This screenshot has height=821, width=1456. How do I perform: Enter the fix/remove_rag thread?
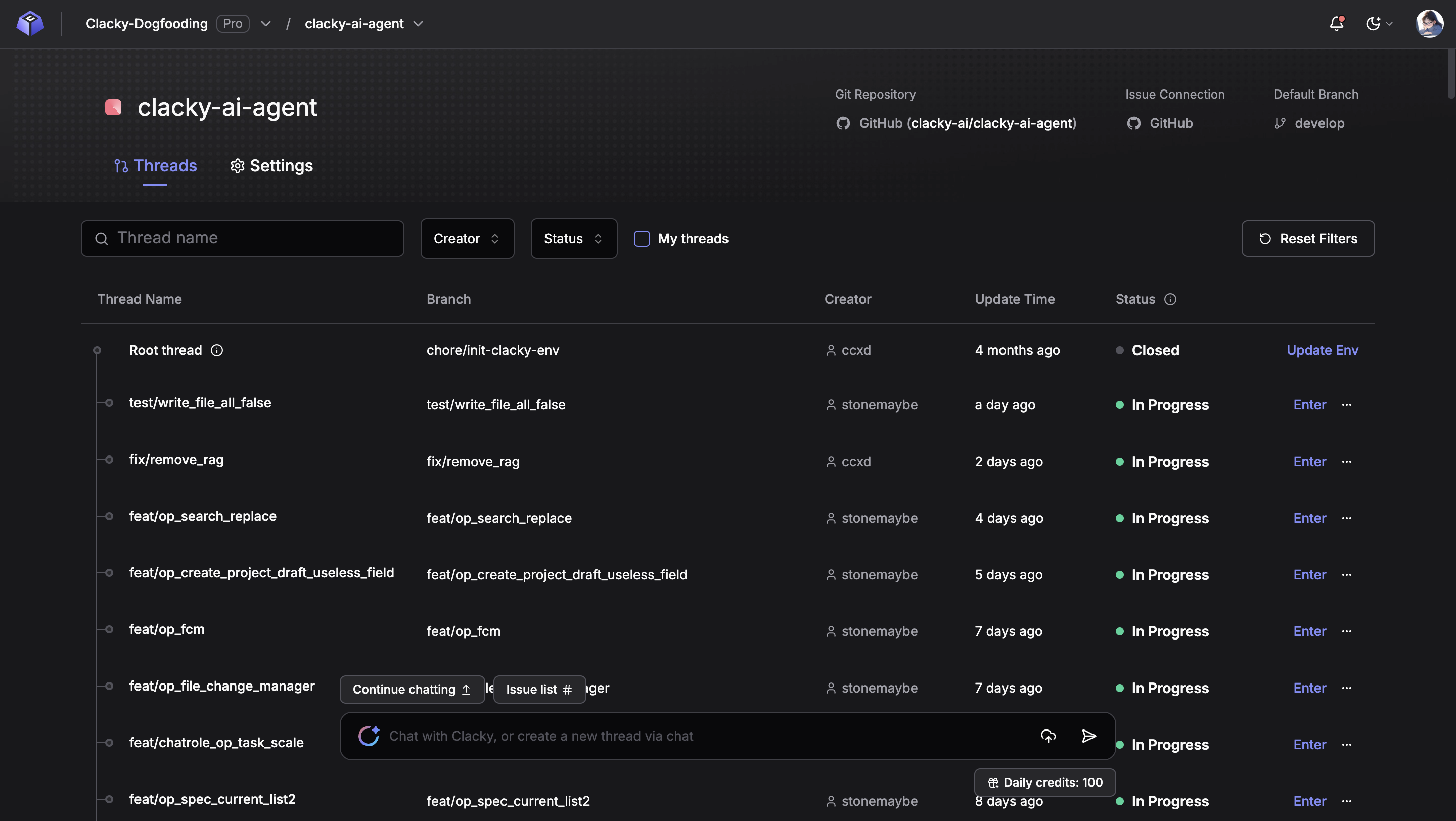[1309, 461]
